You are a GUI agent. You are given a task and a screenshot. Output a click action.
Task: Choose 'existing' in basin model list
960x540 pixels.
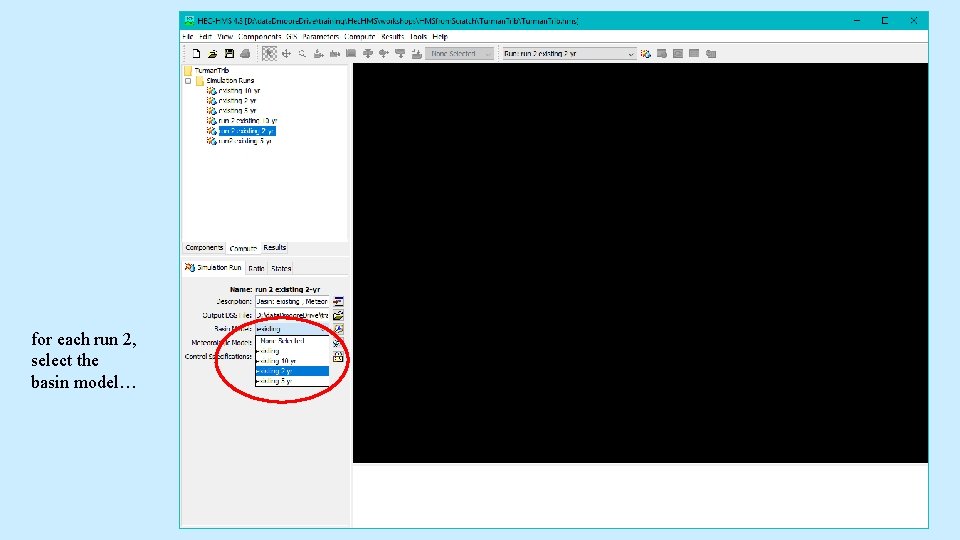tap(292, 351)
